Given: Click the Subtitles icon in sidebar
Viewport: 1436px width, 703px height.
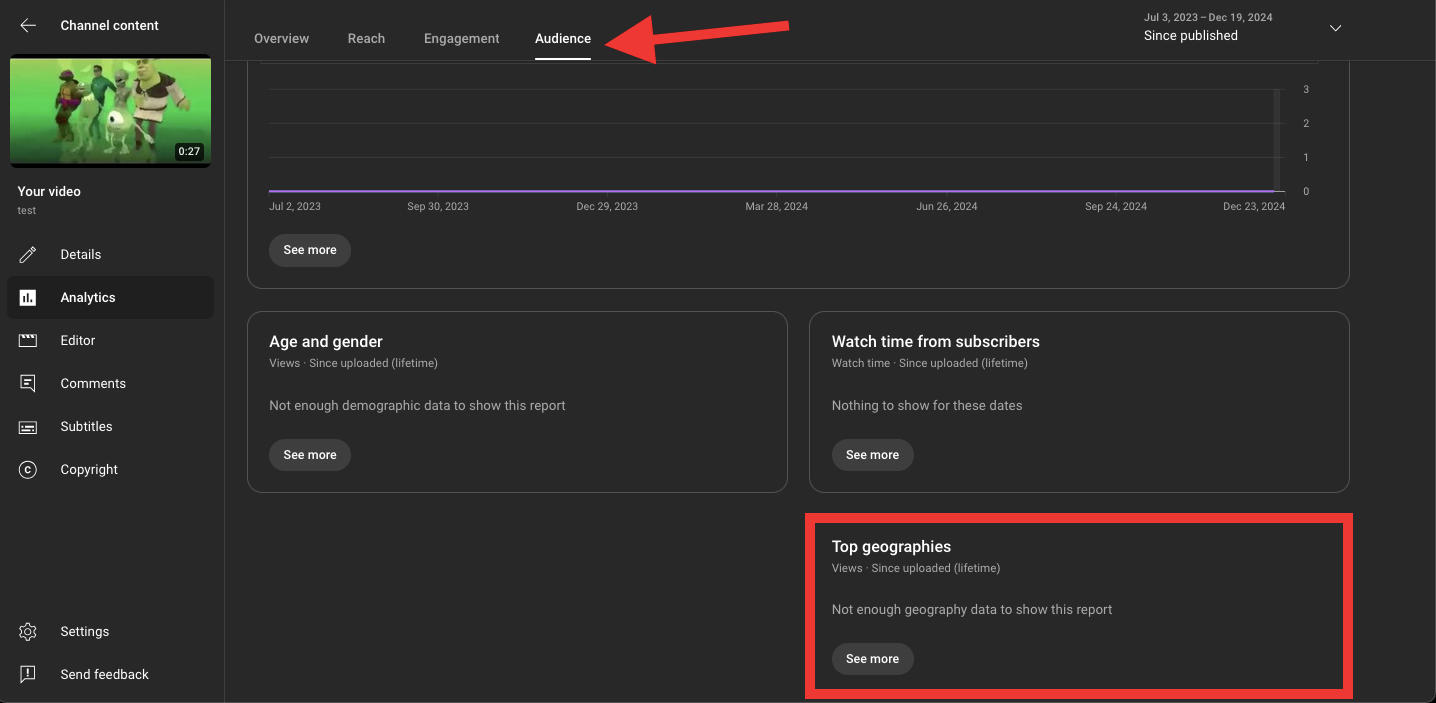Looking at the screenshot, I should click(28, 426).
